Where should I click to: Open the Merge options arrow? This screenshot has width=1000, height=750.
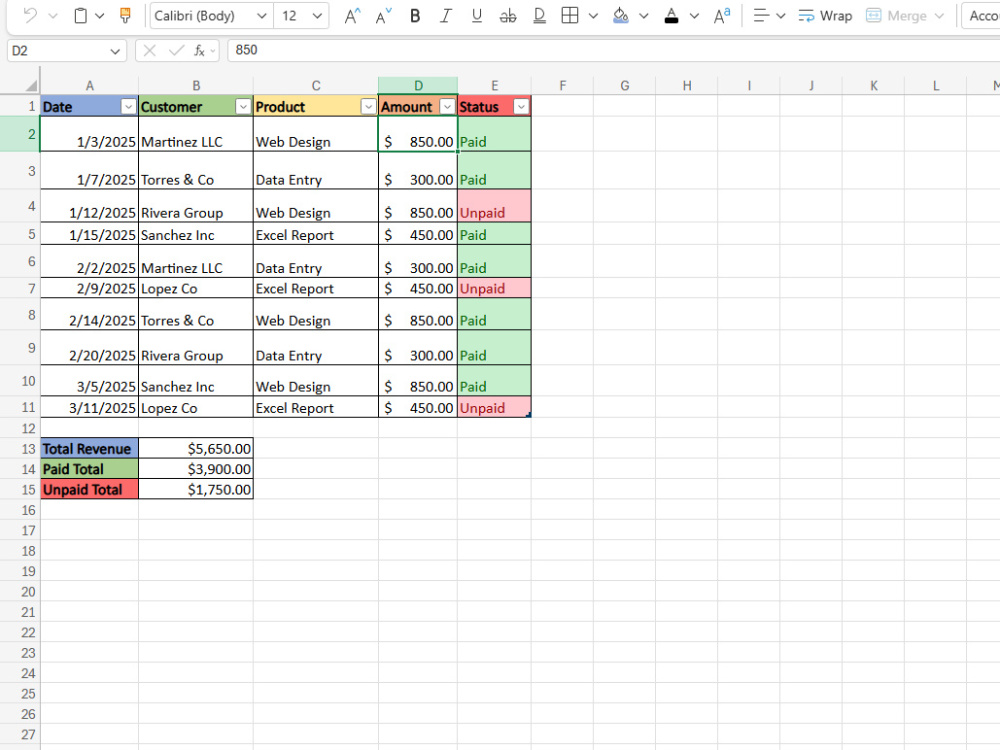pyautogui.click(x=939, y=16)
